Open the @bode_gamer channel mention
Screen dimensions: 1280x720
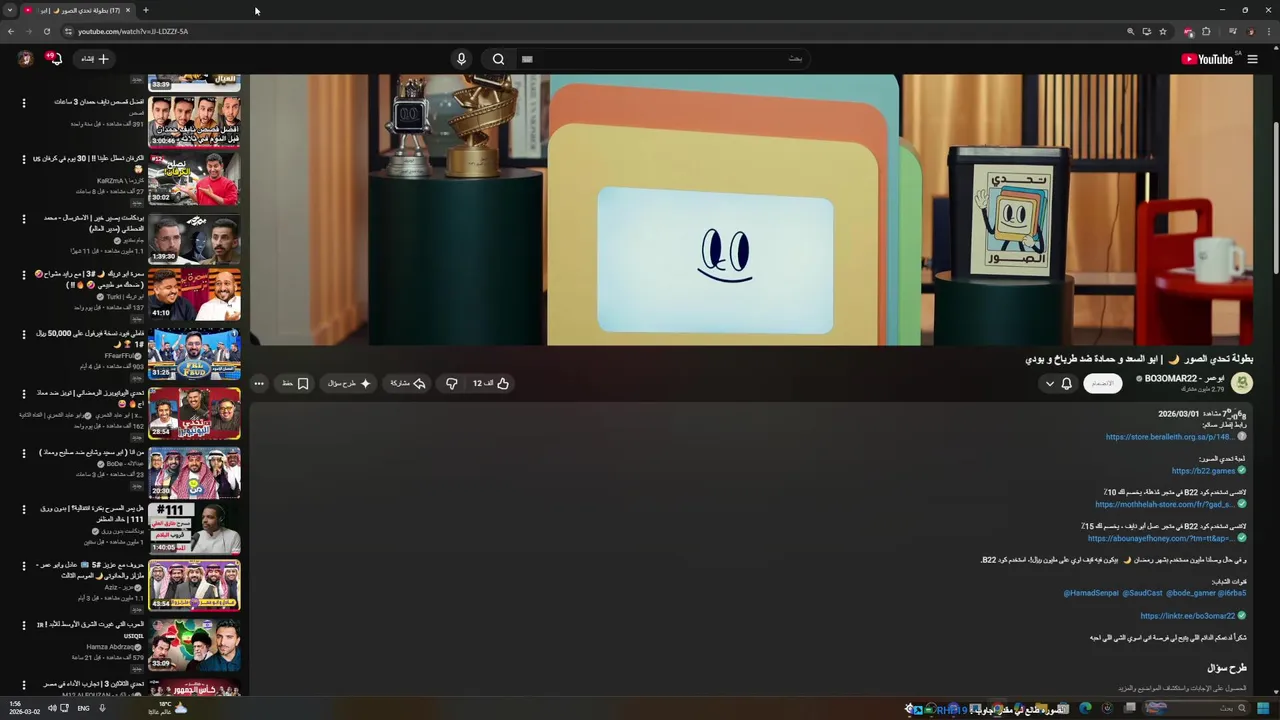point(1190,593)
